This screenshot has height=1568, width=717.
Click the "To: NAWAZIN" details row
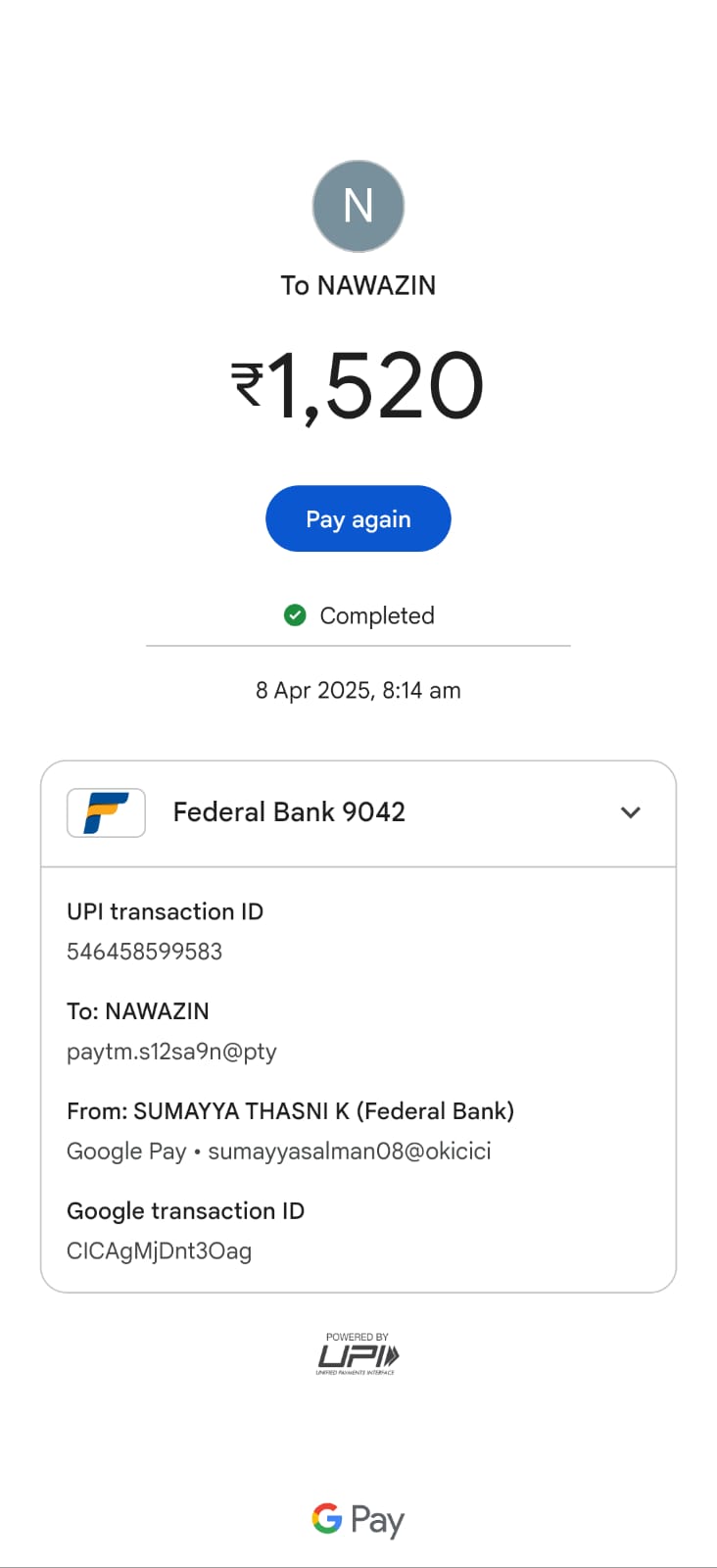138,1011
